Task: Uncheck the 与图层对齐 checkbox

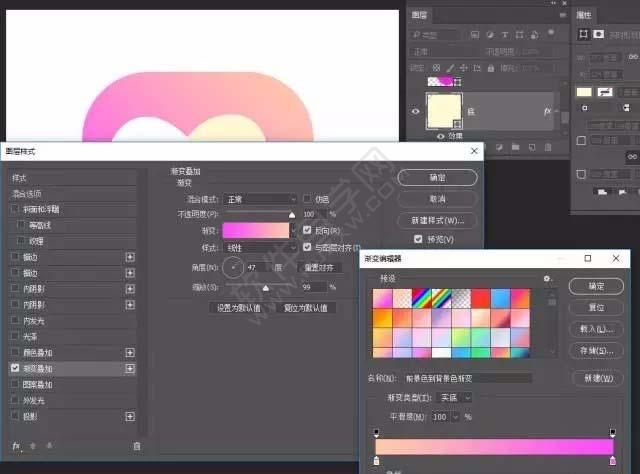Action: [307, 247]
